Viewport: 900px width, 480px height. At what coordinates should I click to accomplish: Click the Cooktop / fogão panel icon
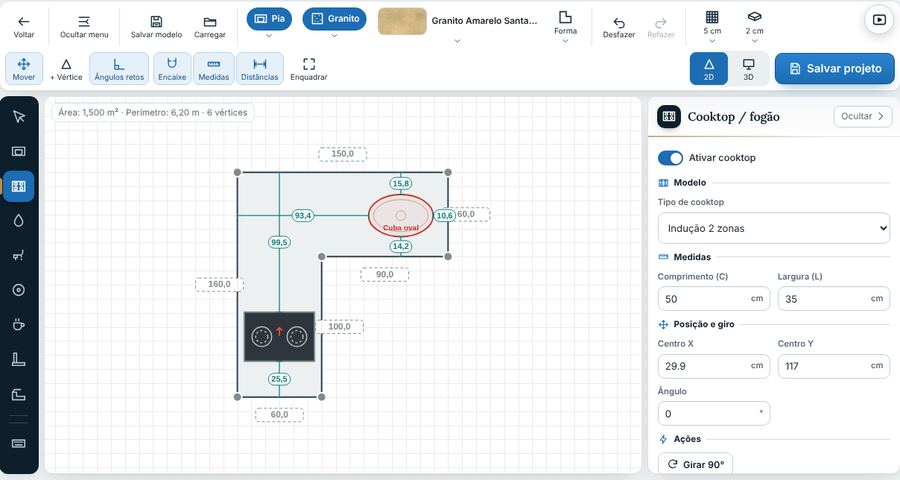coord(669,117)
